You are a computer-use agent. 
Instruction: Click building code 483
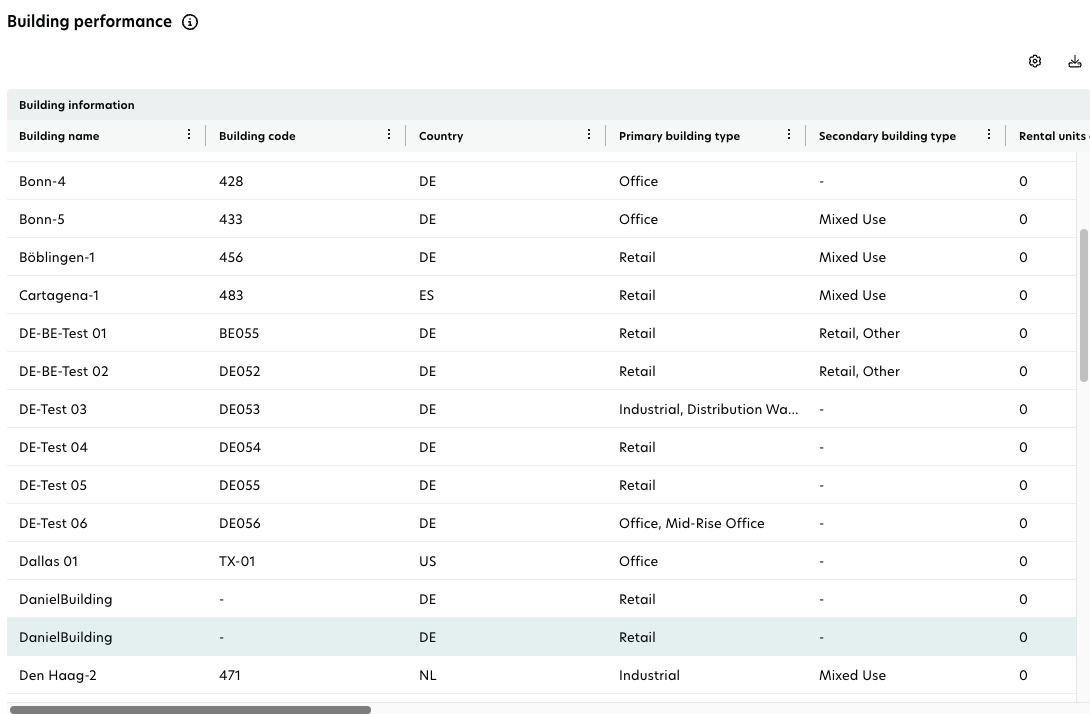[231, 295]
